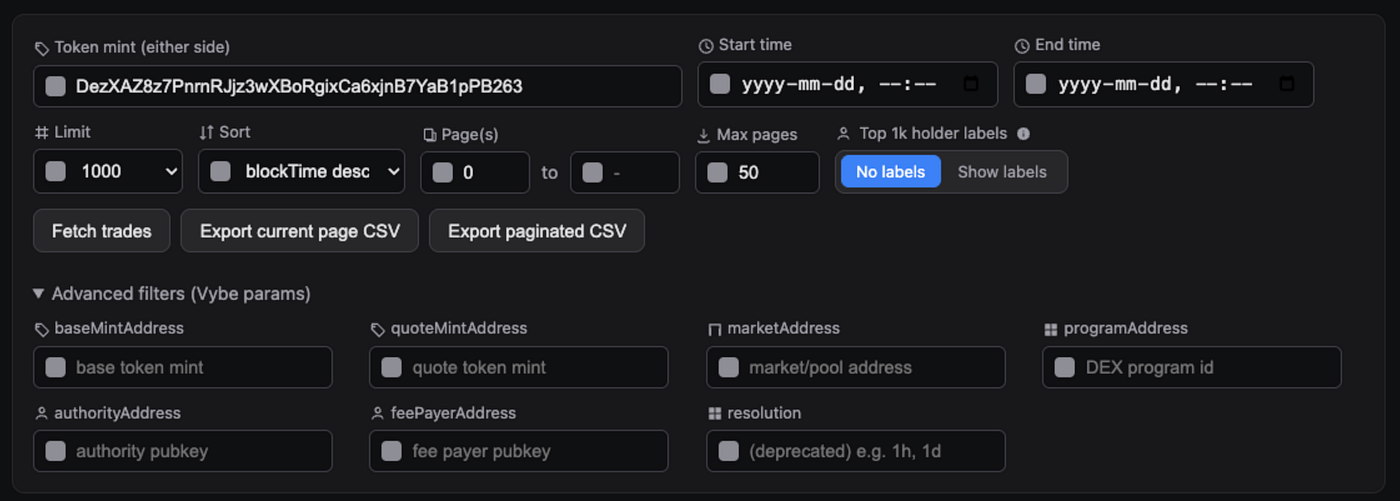
Task: Click the download icon next to Max pages
Action: (704, 135)
